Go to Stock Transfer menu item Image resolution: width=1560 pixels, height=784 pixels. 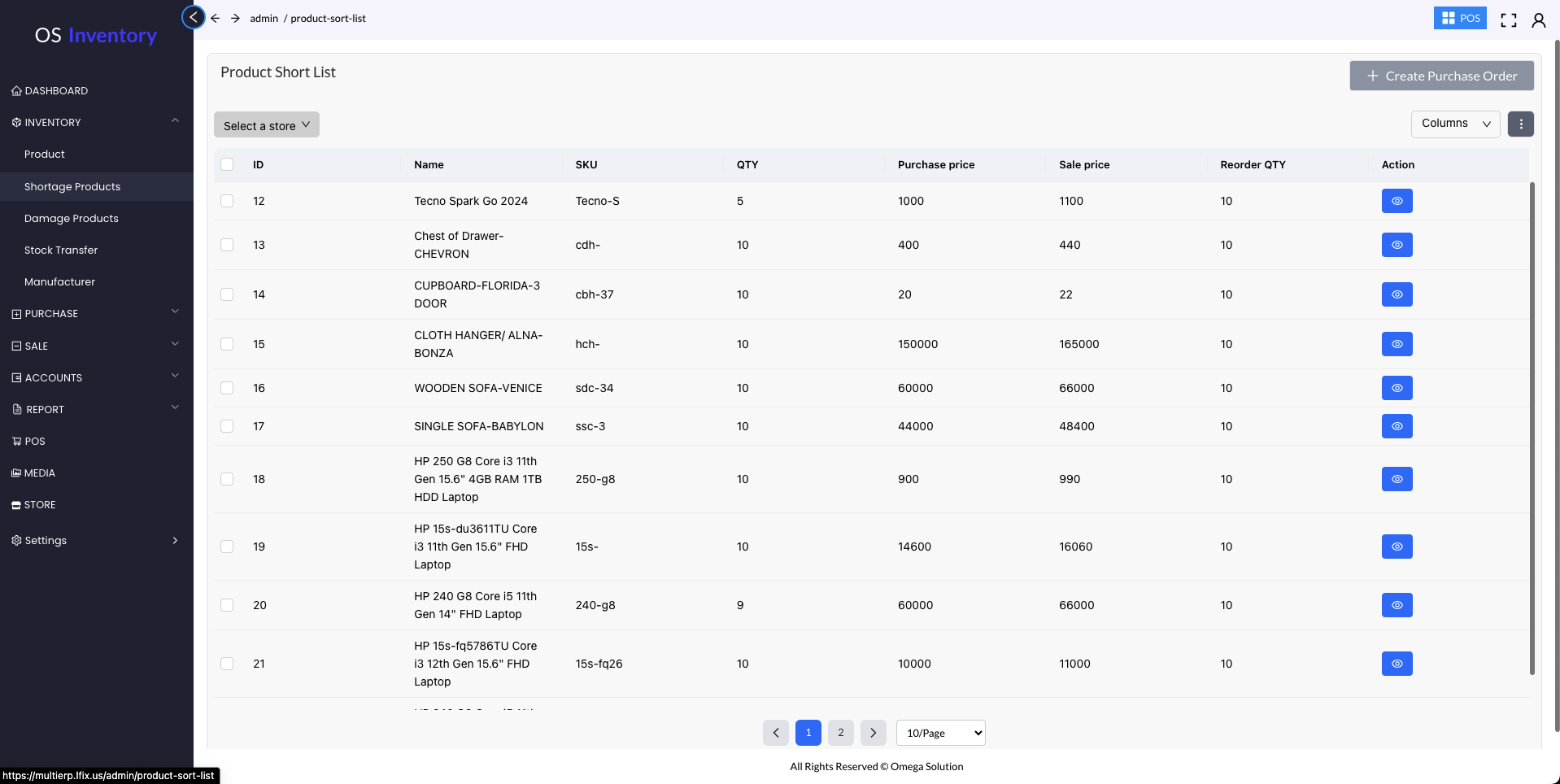(x=61, y=250)
